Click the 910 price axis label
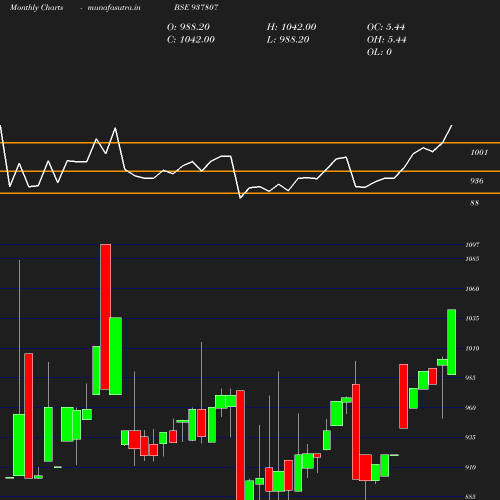Viewport: 500px width, 500px height. point(470,468)
